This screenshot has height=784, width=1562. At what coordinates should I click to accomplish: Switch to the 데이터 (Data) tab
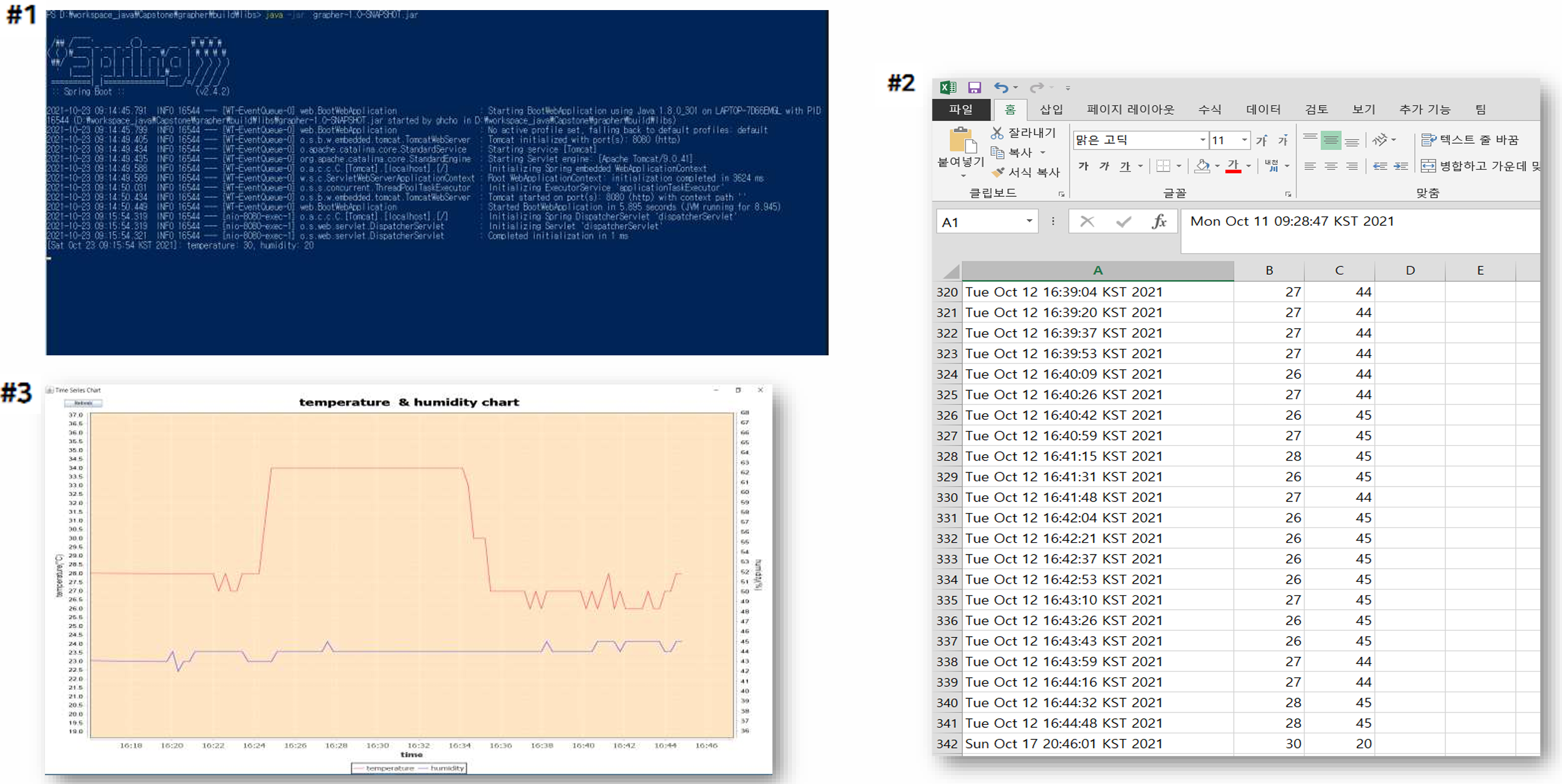[x=1263, y=110]
